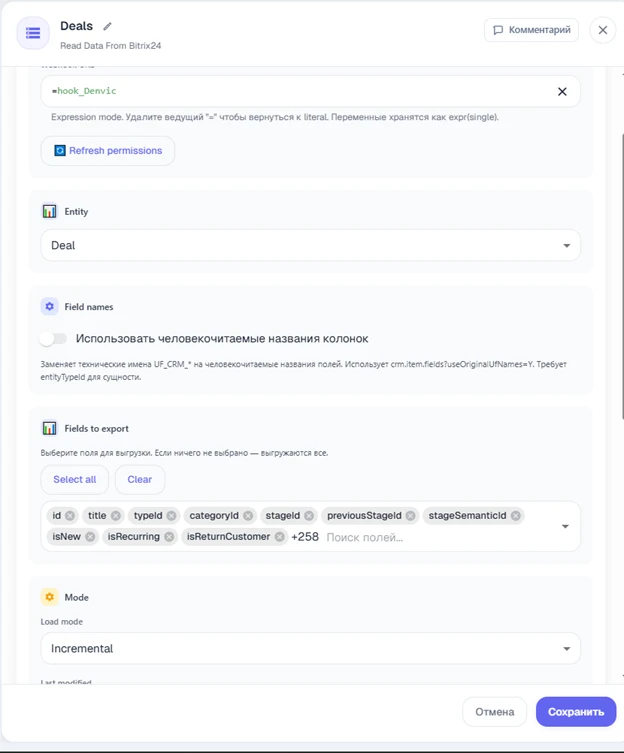Click the Clear fields button
Viewport: 624px width, 753px height.
(x=140, y=480)
